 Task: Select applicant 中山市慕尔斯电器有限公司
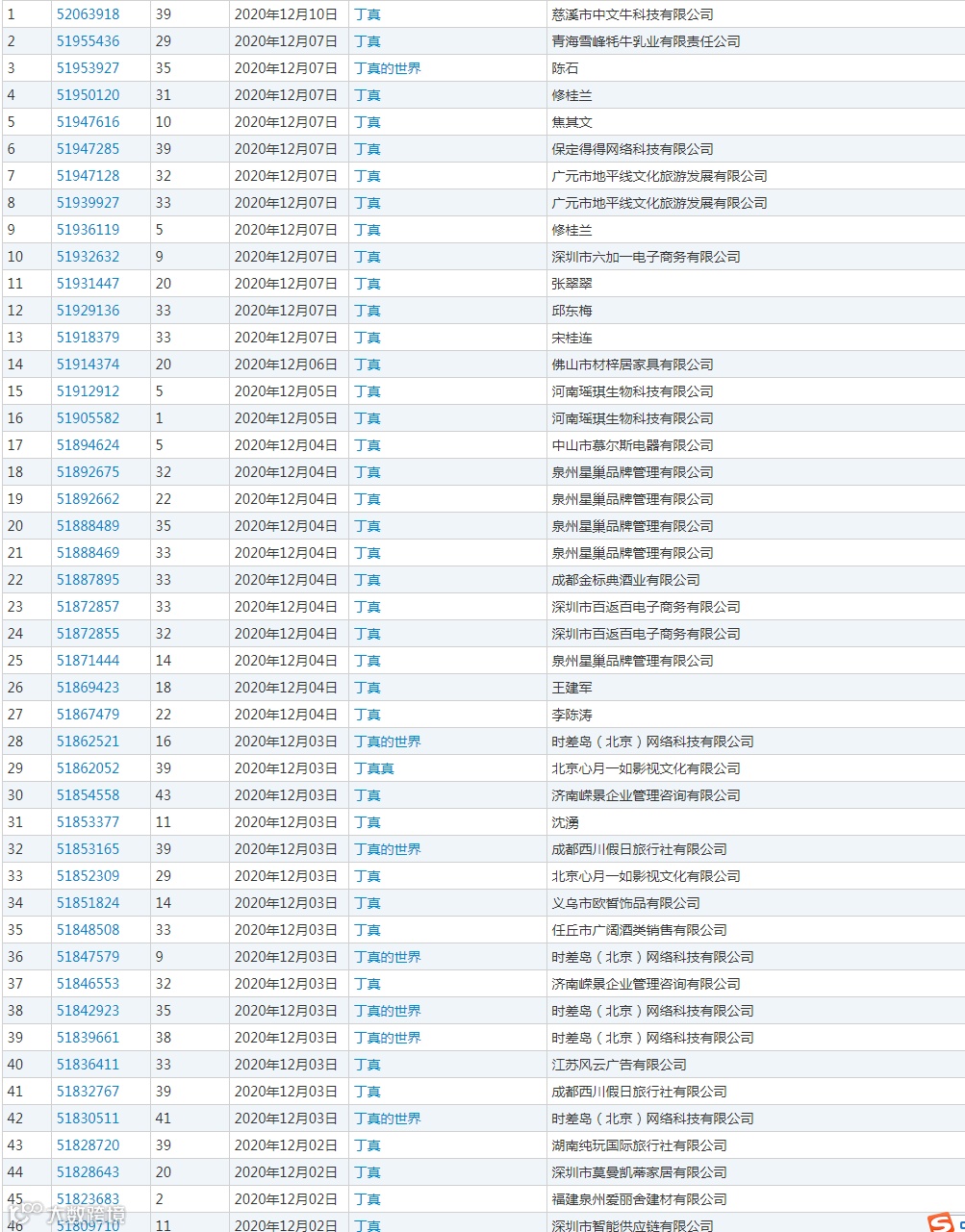click(x=633, y=445)
